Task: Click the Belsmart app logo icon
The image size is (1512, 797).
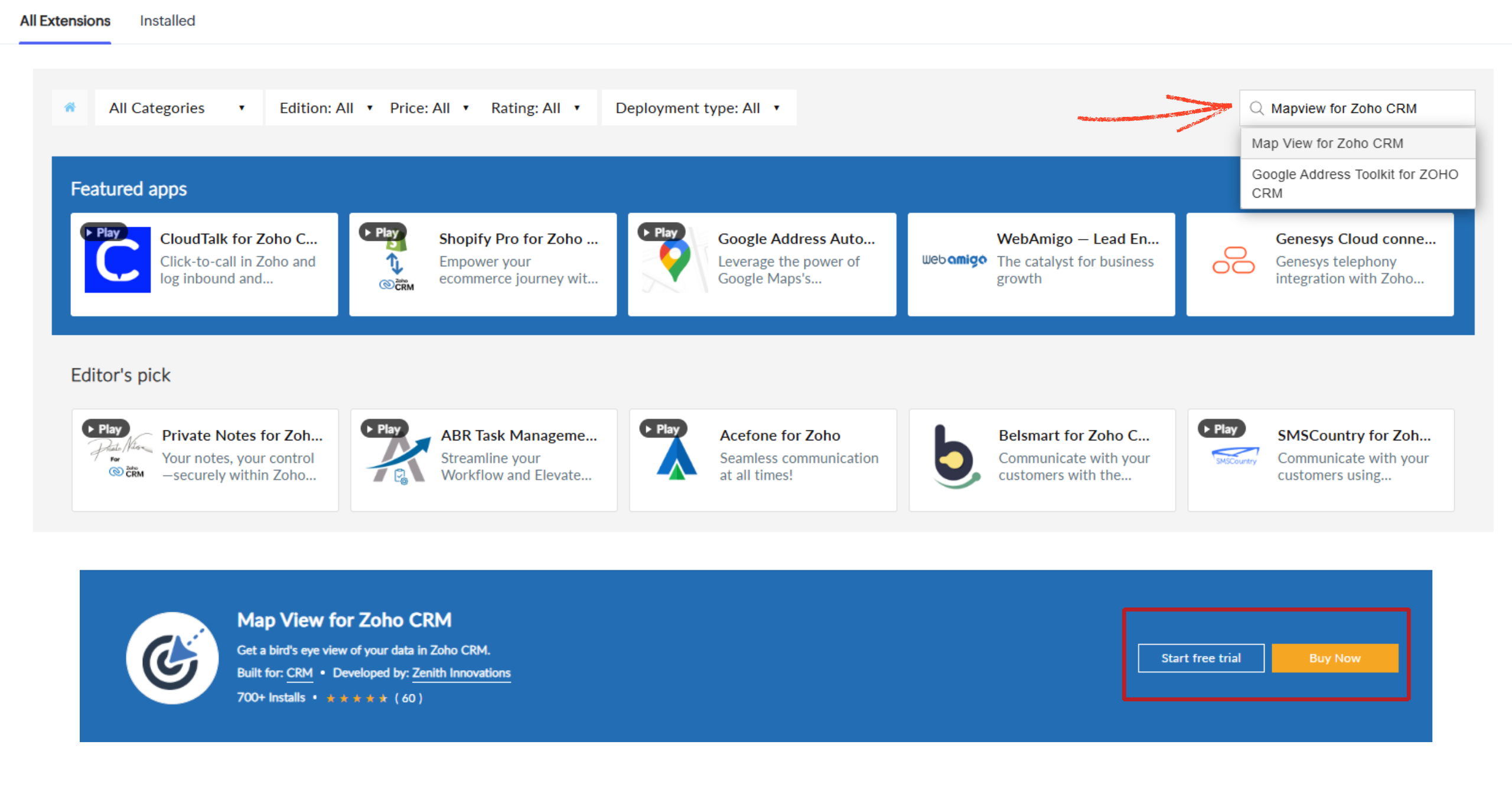Action: [954, 457]
